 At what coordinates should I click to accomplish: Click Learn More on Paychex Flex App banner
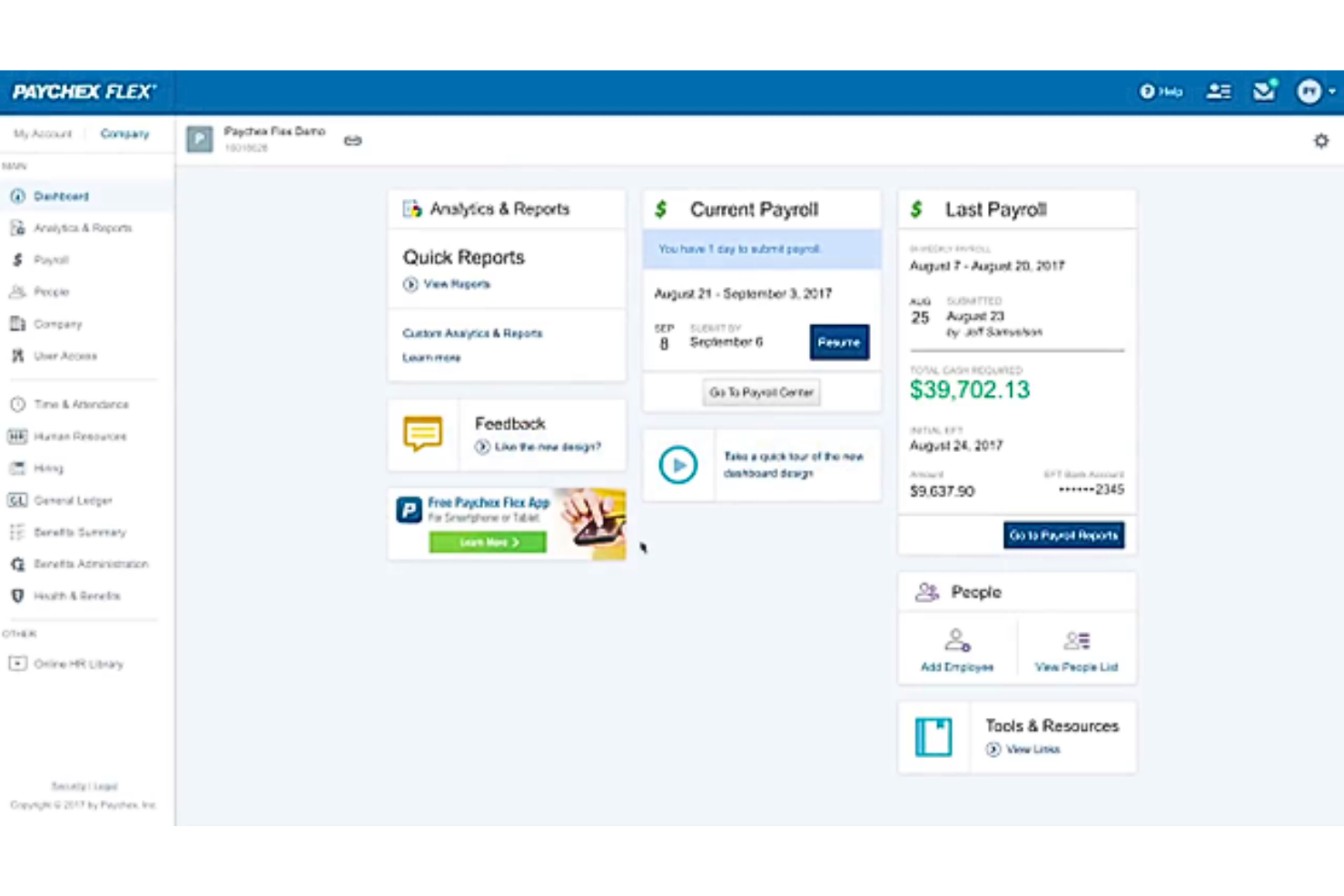coord(488,542)
